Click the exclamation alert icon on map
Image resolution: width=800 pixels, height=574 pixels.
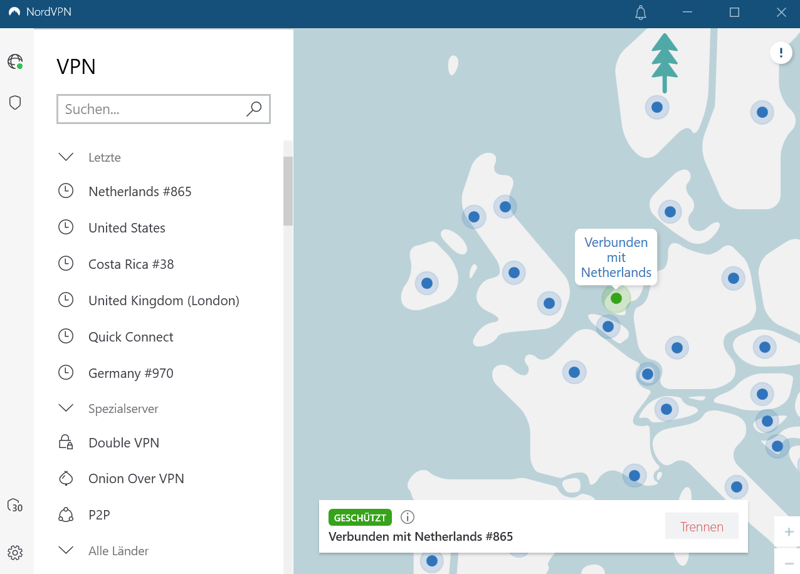click(x=781, y=53)
